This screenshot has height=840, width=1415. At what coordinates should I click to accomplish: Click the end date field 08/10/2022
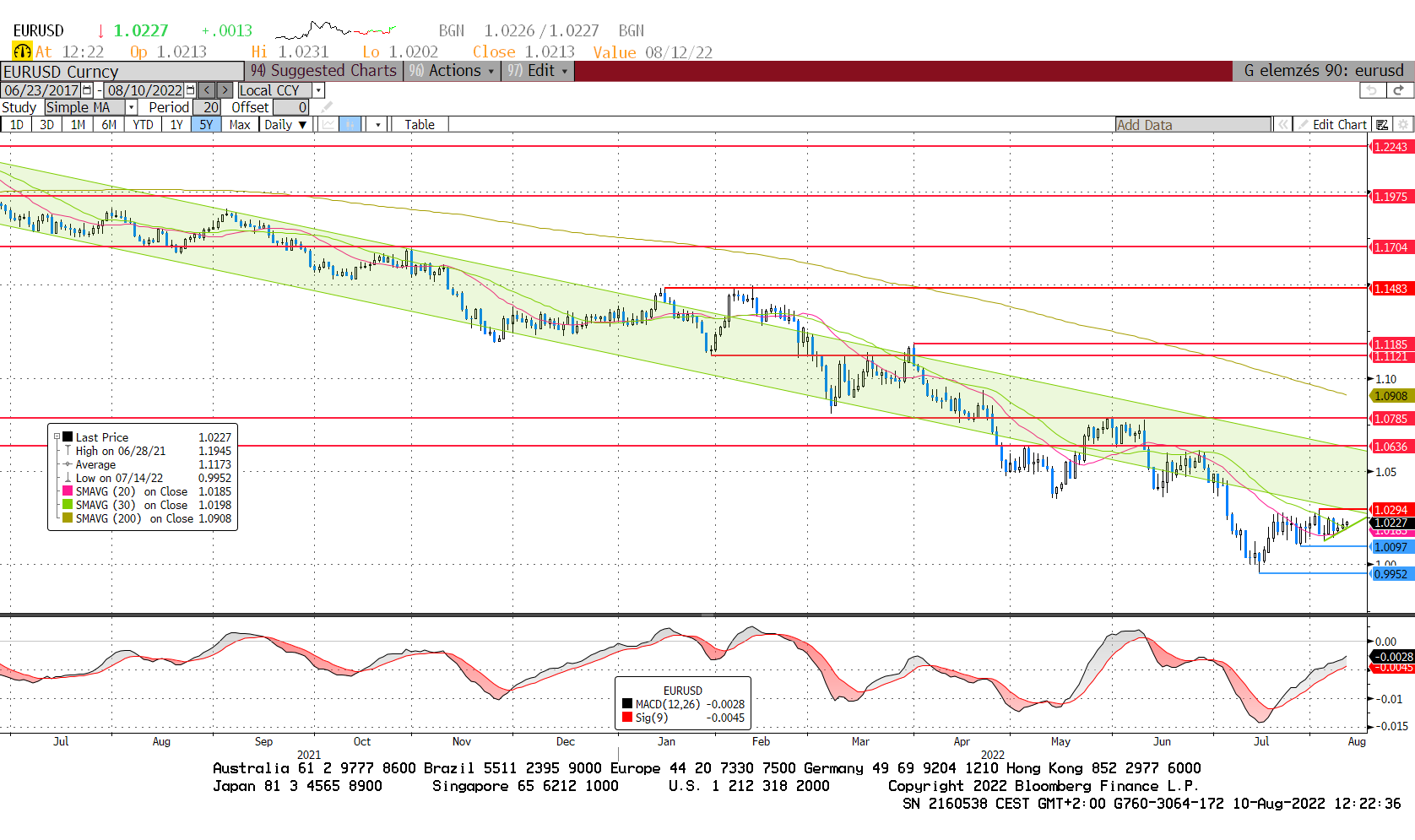tap(144, 90)
